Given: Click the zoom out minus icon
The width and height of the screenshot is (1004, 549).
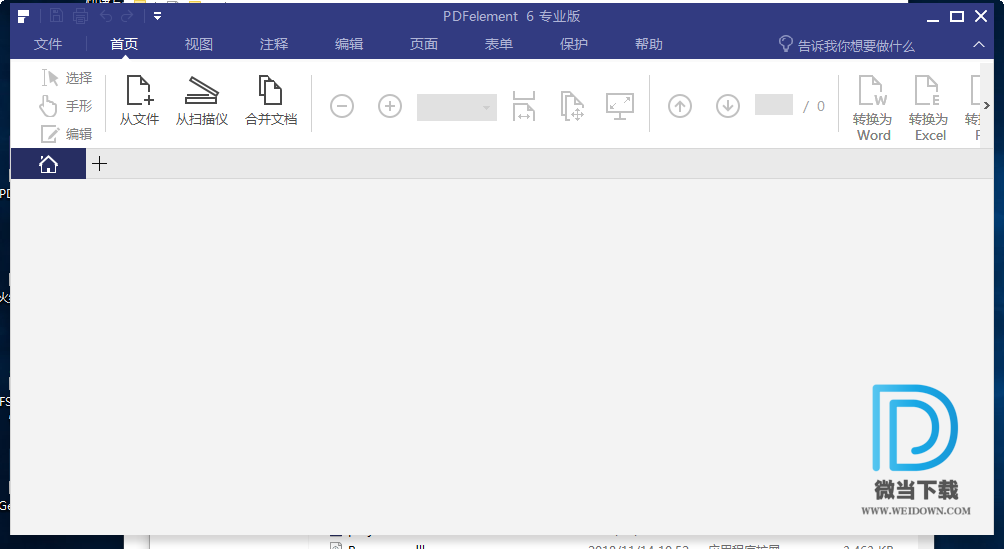Looking at the screenshot, I should (342, 106).
